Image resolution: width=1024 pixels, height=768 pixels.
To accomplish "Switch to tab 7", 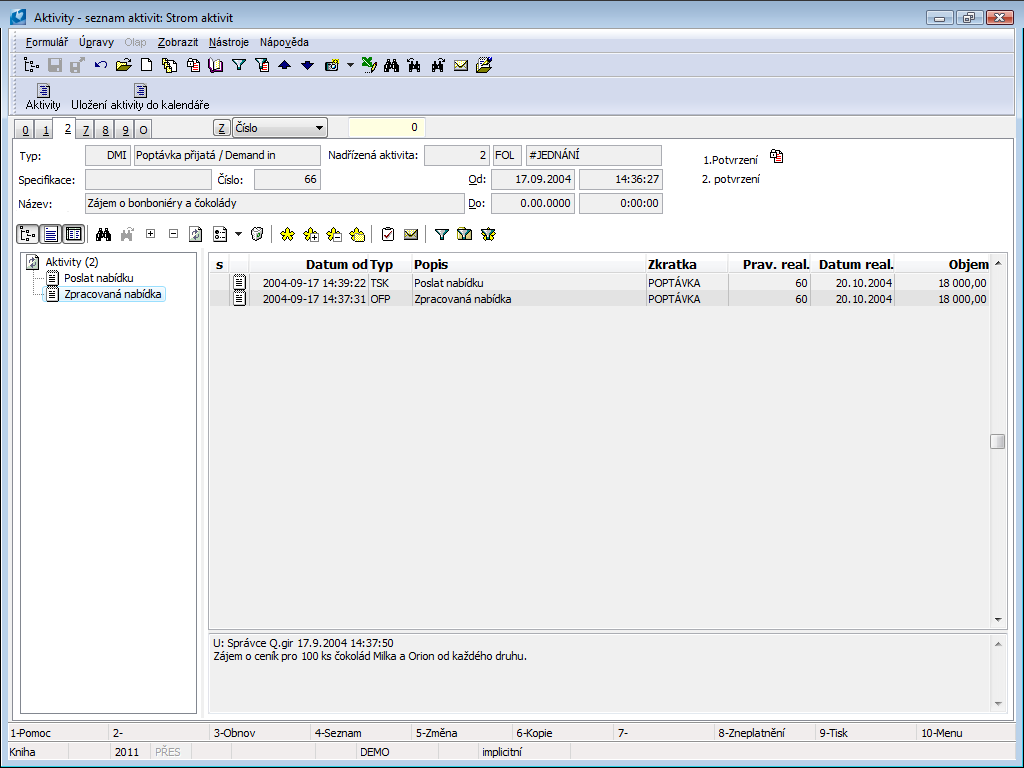I will pyautogui.click(x=86, y=130).
